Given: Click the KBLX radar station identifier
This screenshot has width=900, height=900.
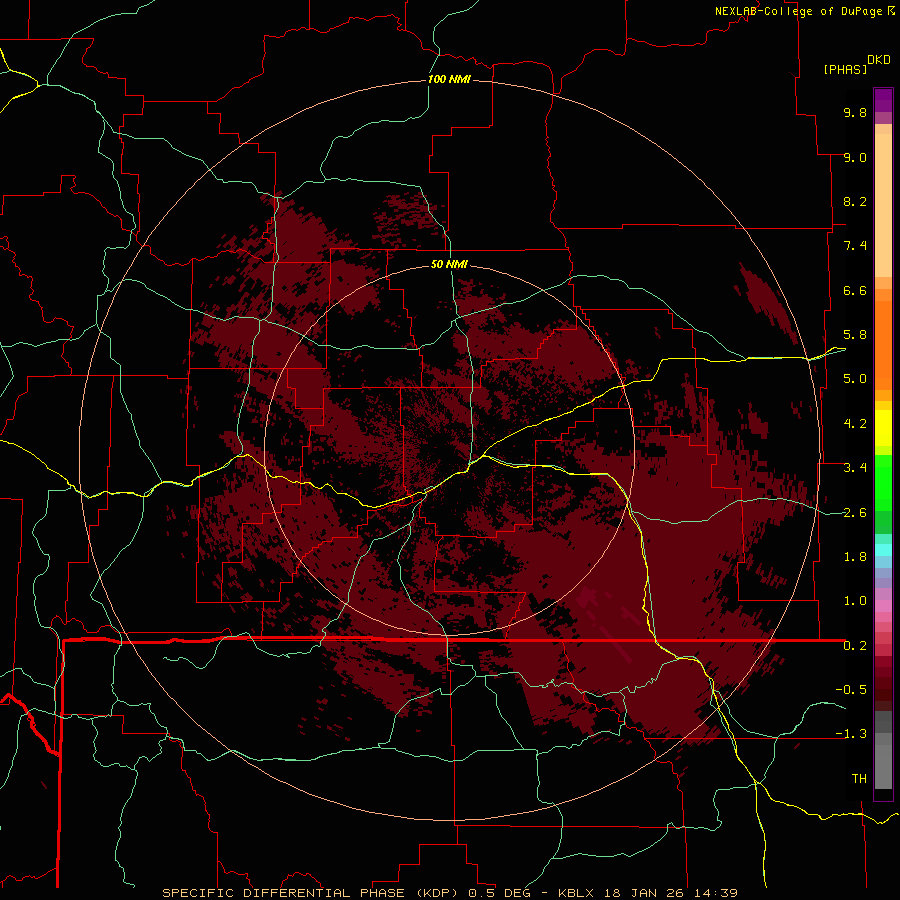Looking at the screenshot, I should pos(577,893).
